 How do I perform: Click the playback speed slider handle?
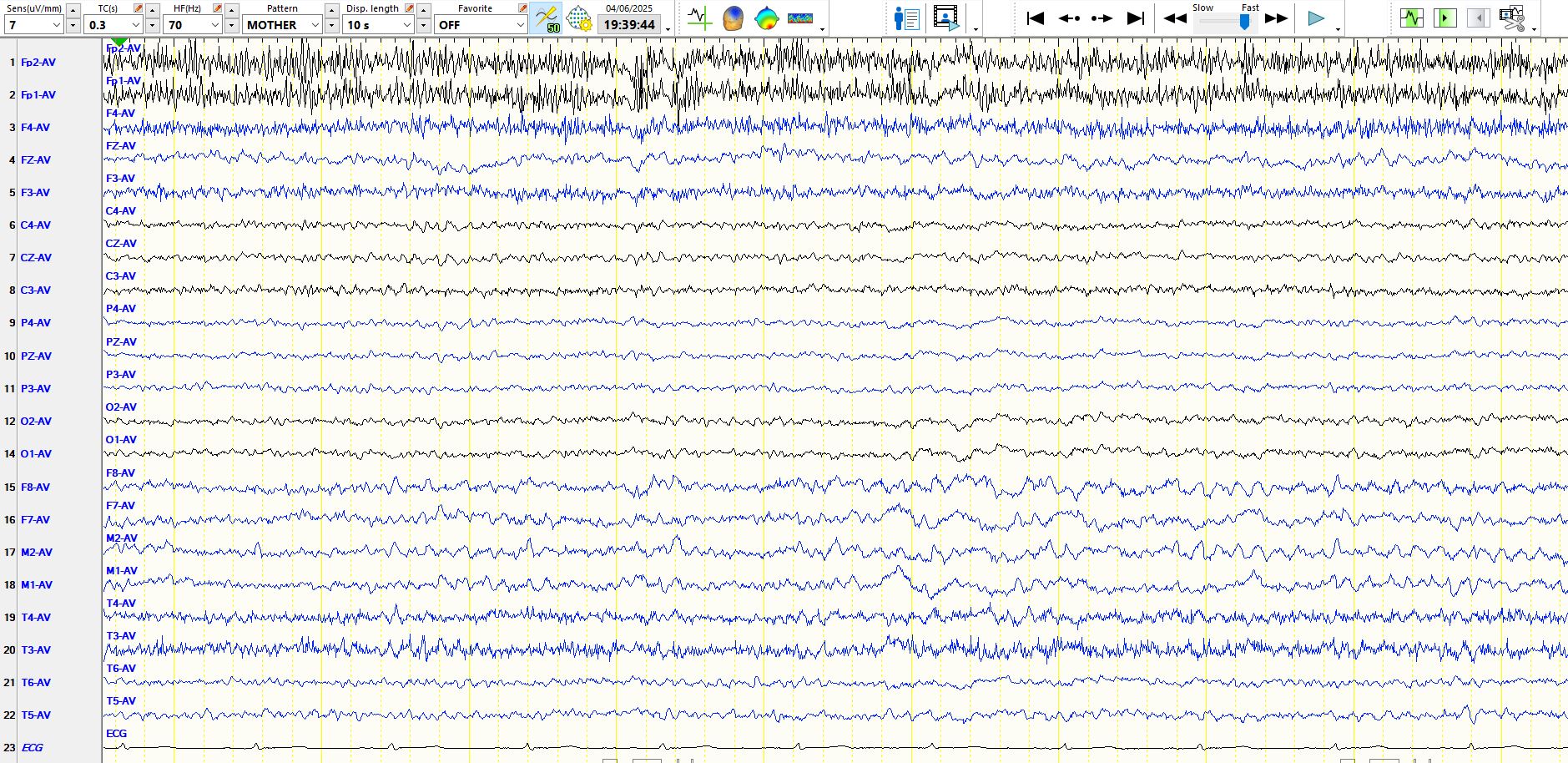[x=1244, y=23]
